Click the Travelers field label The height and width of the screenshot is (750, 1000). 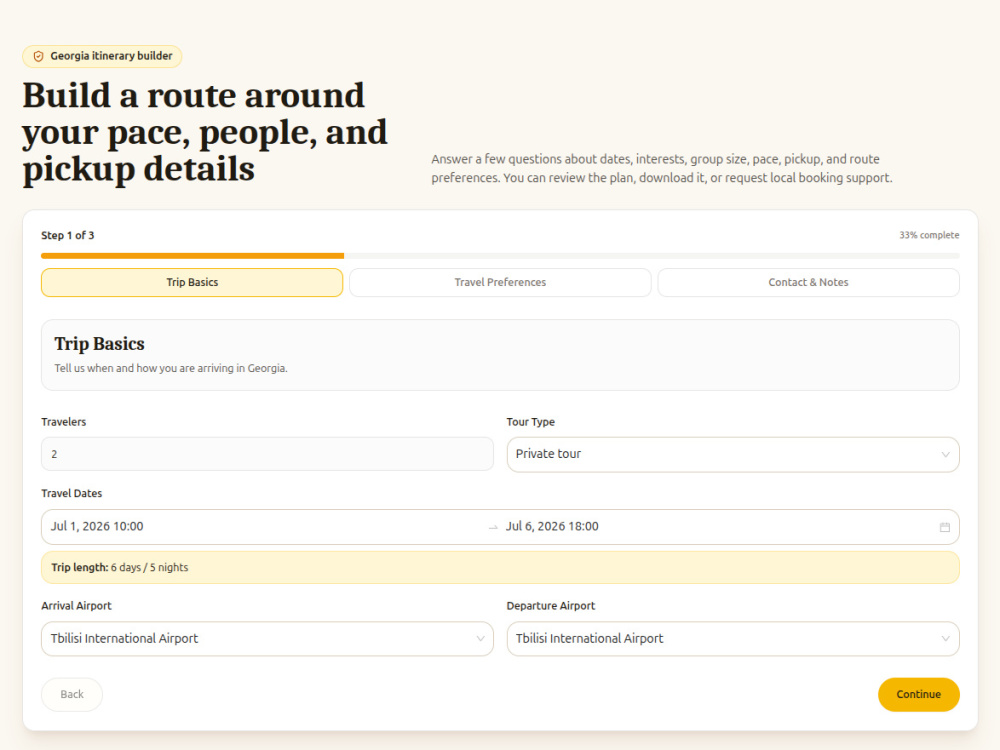64,422
